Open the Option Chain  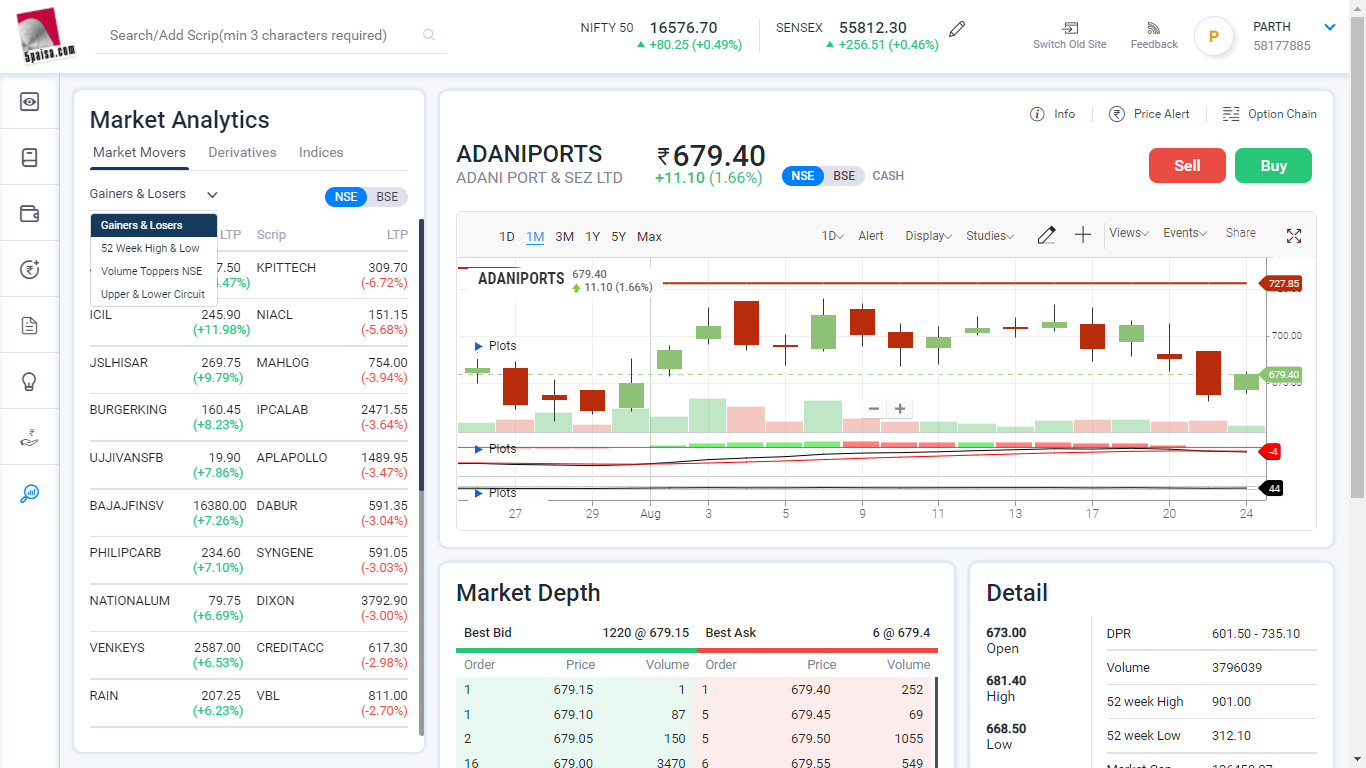point(1270,114)
